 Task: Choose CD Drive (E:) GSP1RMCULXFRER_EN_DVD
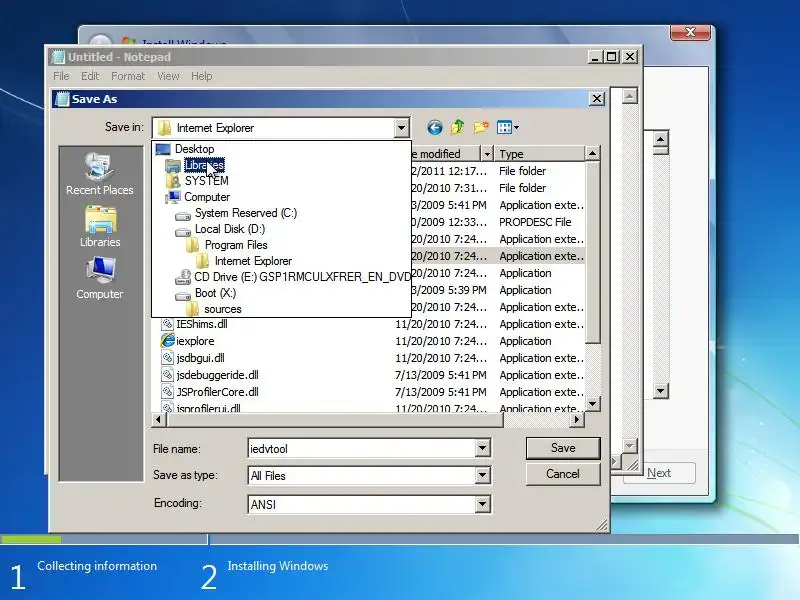pyautogui.click(x=302, y=277)
